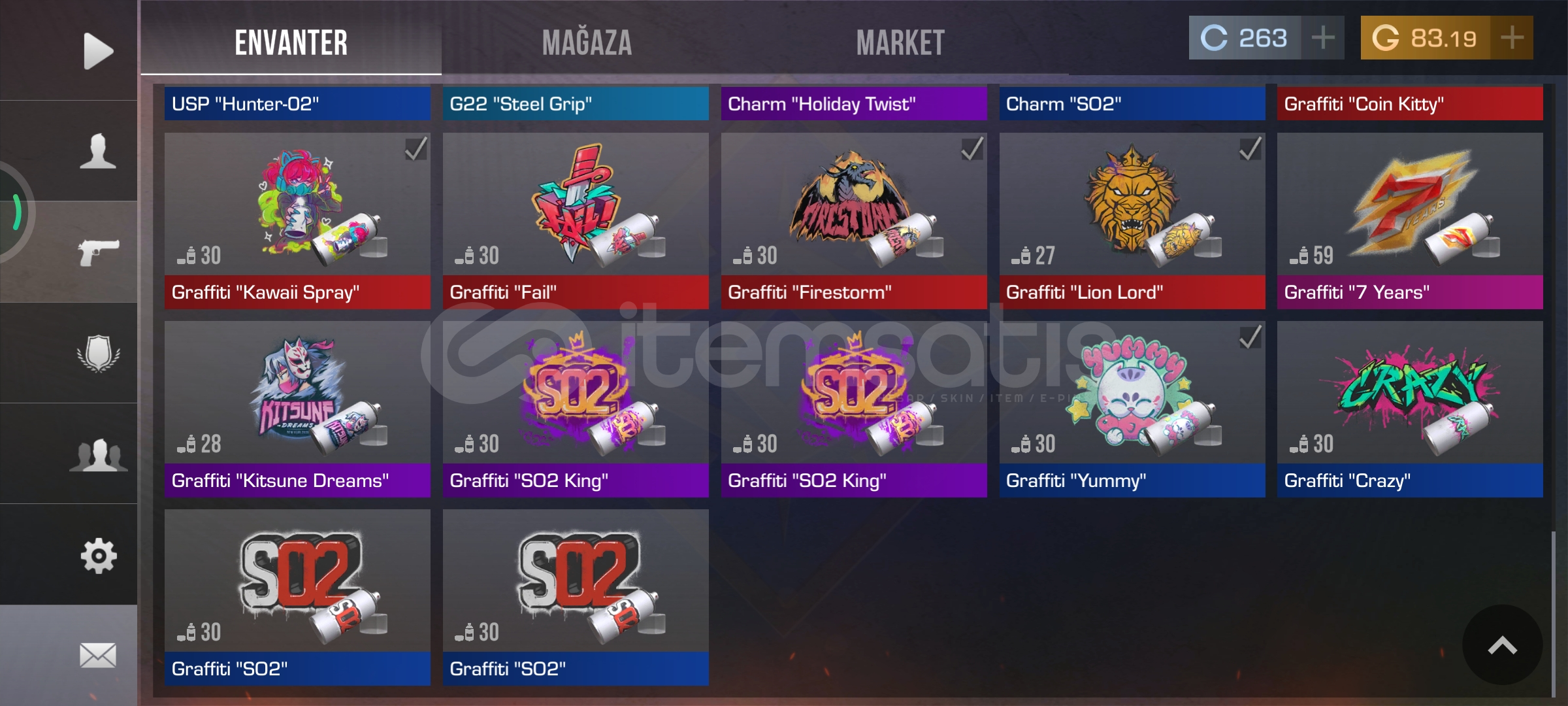The width and height of the screenshot is (1568, 706).
Task: Select the Graffiti "Crazy" item
Action: point(1410,409)
